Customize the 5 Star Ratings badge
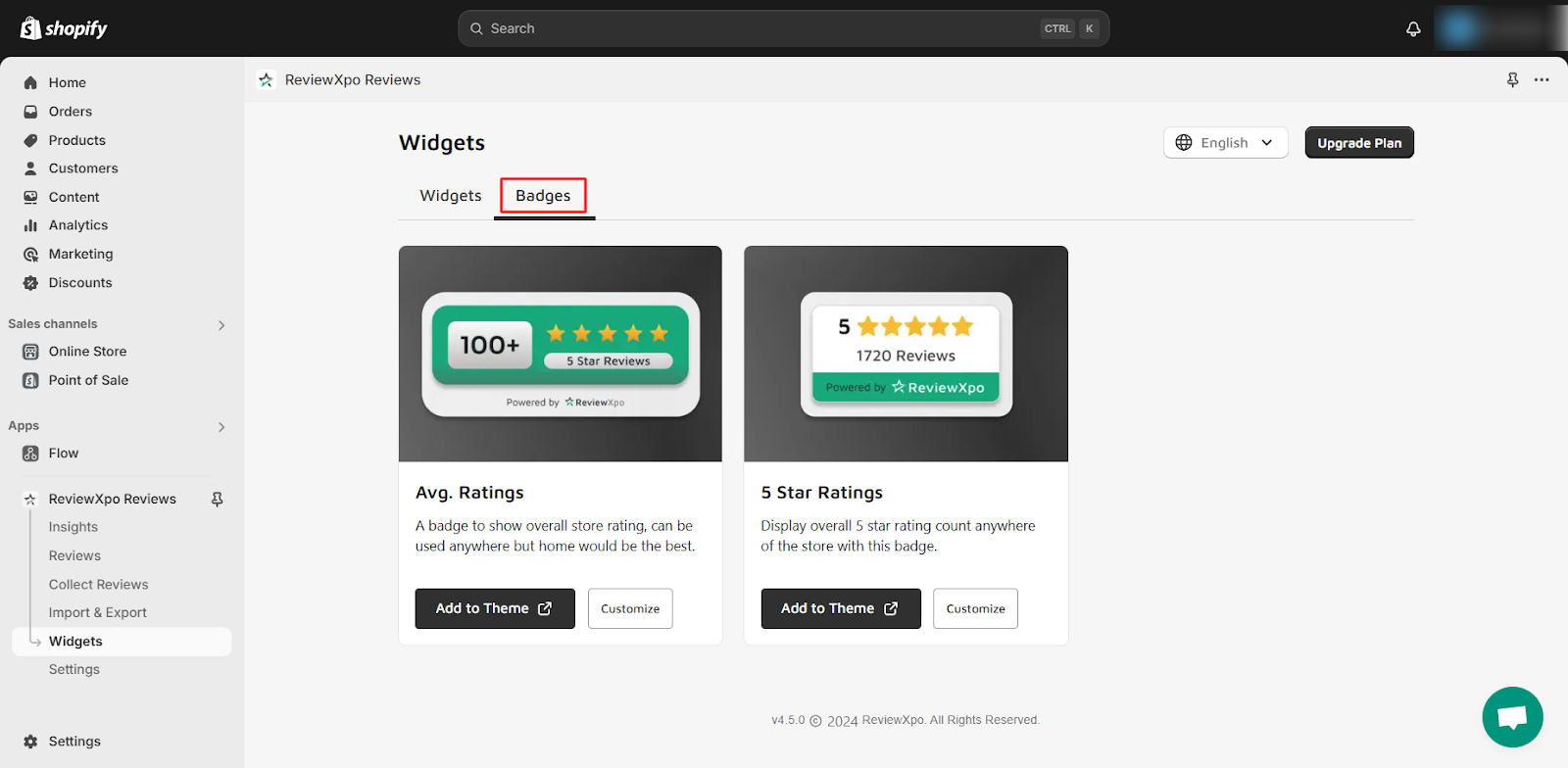1568x768 pixels. point(976,608)
